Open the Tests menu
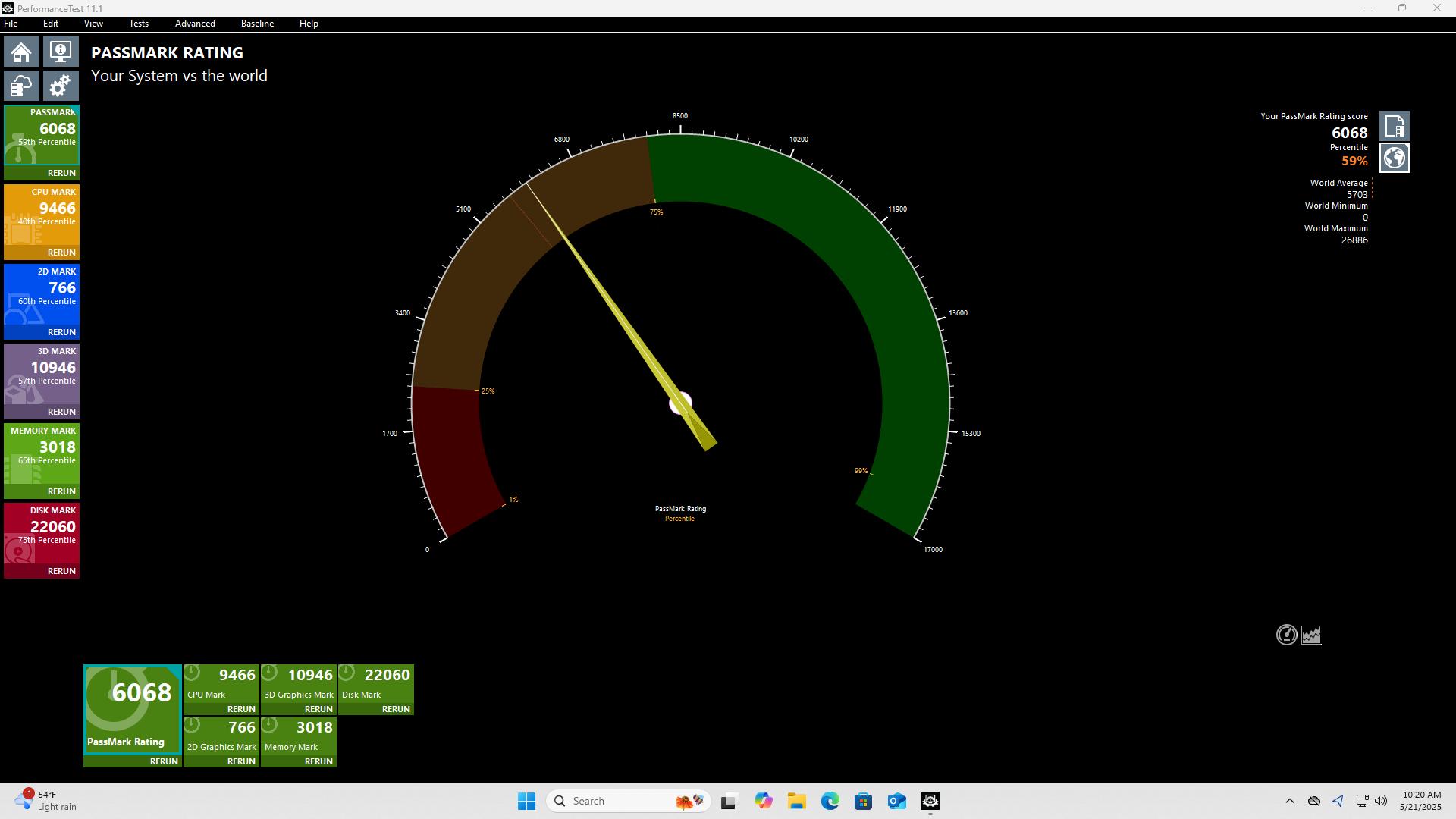This screenshot has height=819, width=1456. 139,24
